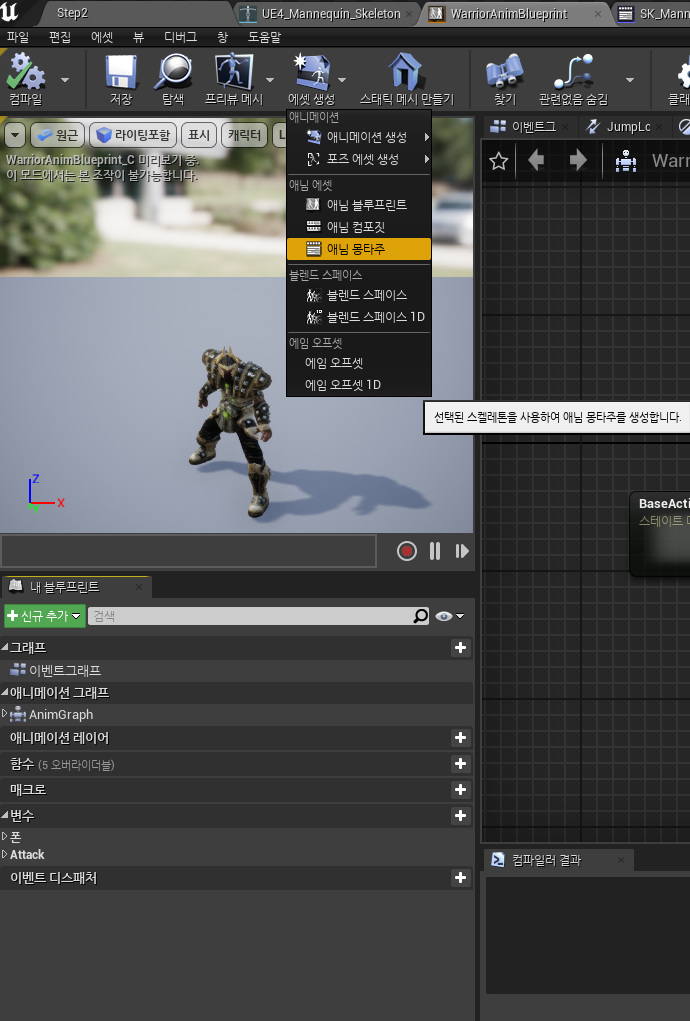Click the Preview Mesh (프리뷰 메시) icon
The image size is (690, 1021).
(x=234, y=73)
